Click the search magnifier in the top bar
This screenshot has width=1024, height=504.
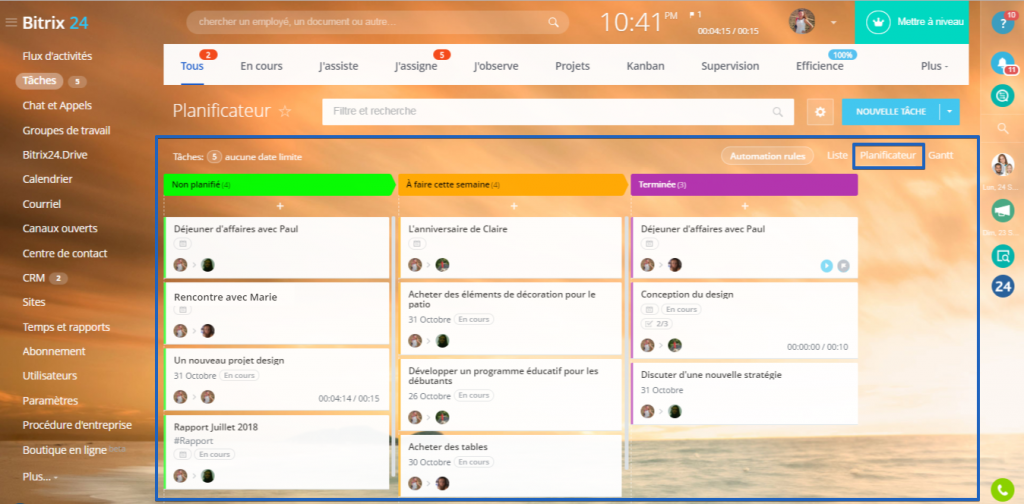[x=553, y=22]
